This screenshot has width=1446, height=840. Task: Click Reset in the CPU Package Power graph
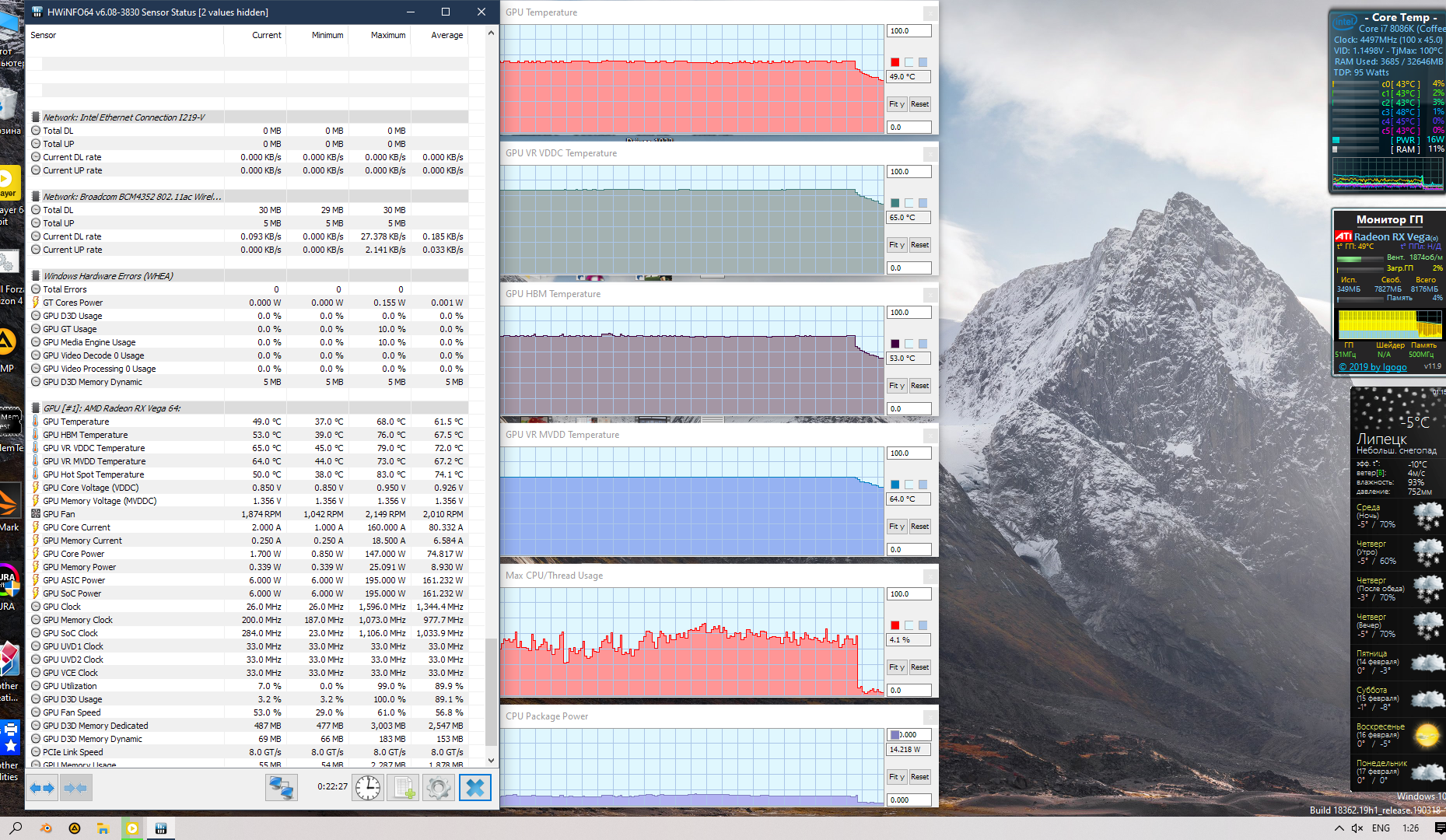click(920, 777)
